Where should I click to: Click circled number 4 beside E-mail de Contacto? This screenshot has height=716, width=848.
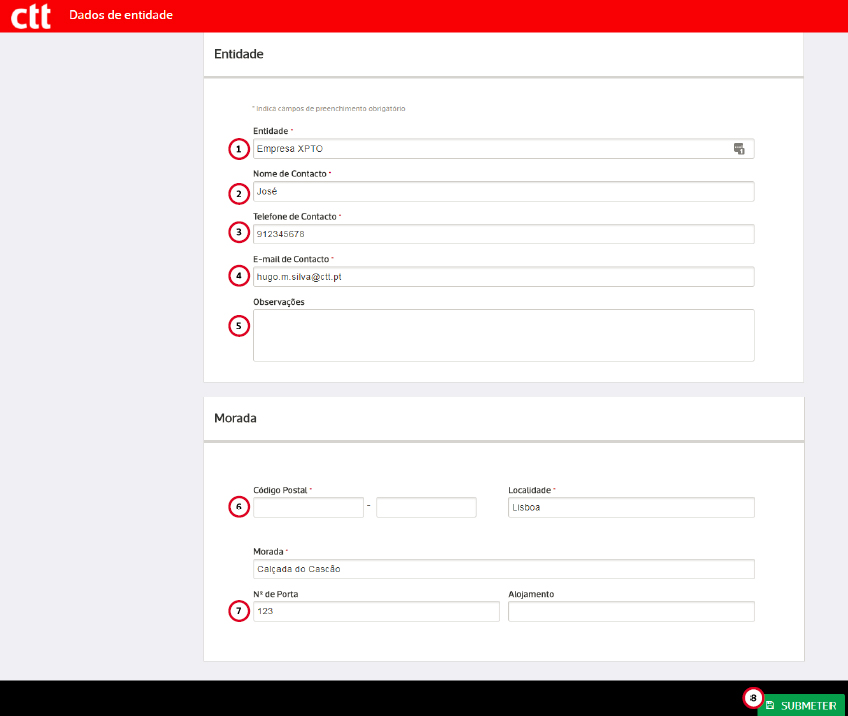238,275
